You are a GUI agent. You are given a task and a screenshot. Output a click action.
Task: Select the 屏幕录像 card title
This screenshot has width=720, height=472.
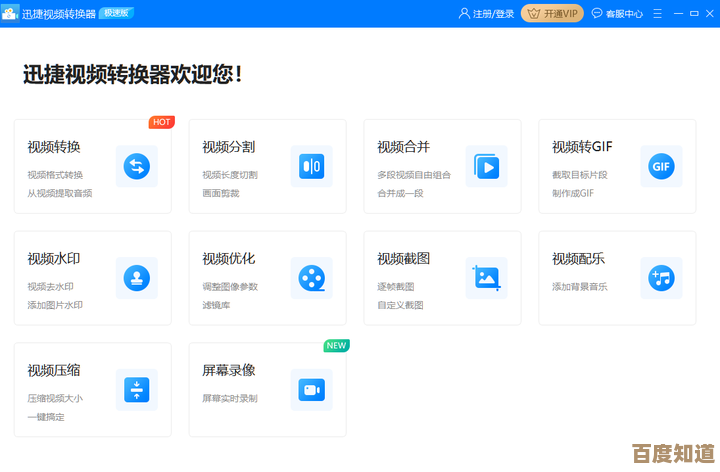pyautogui.click(x=229, y=370)
